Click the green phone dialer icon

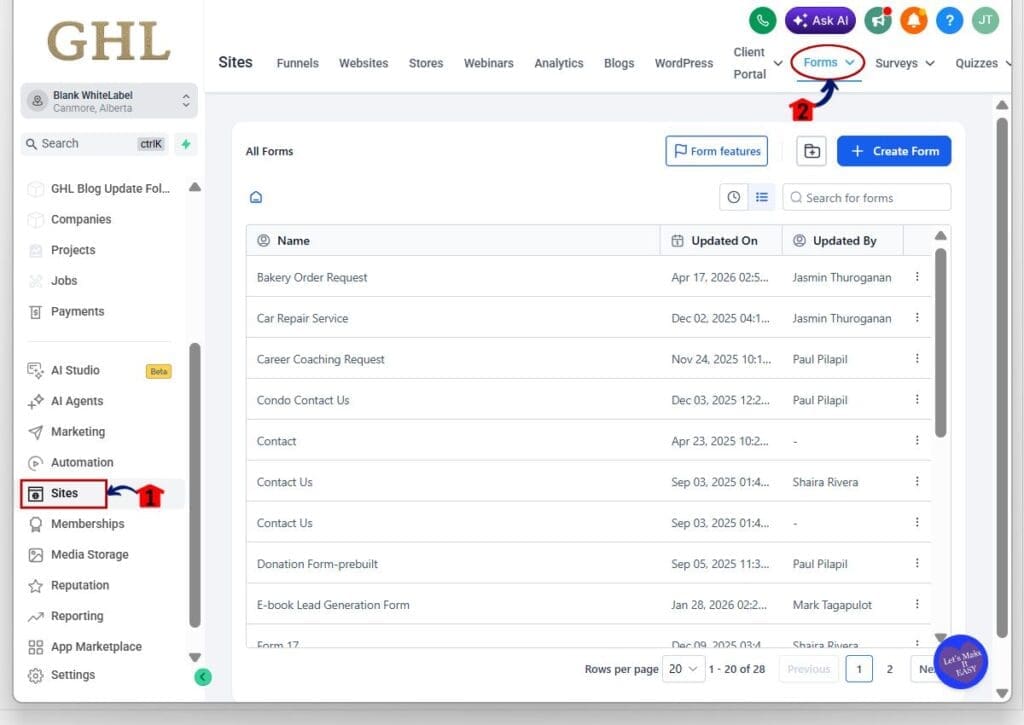(x=762, y=20)
